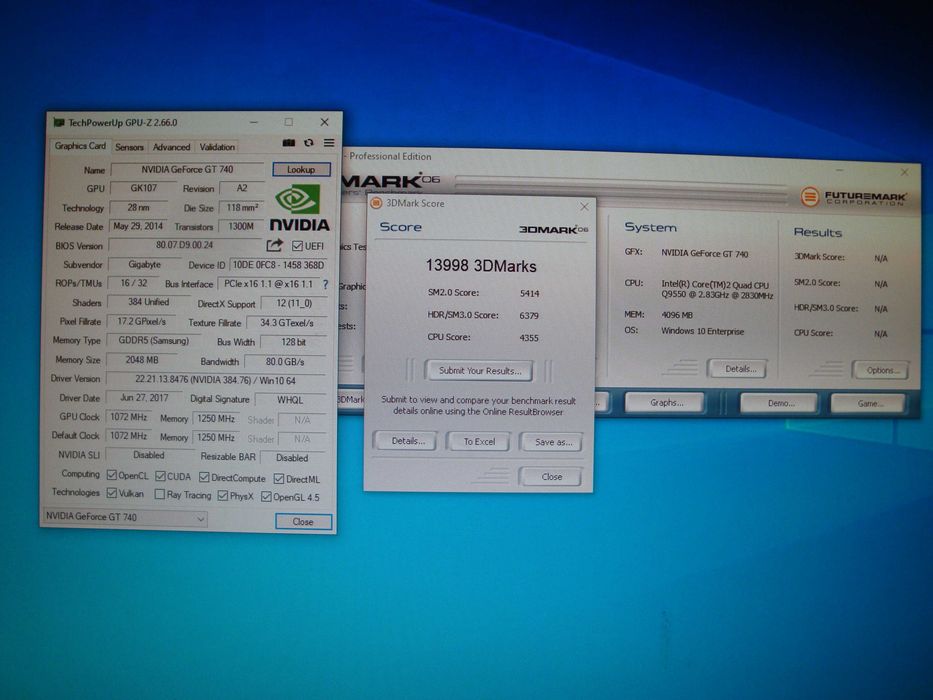Toggle the PhysX checkbox

pos(223,495)
